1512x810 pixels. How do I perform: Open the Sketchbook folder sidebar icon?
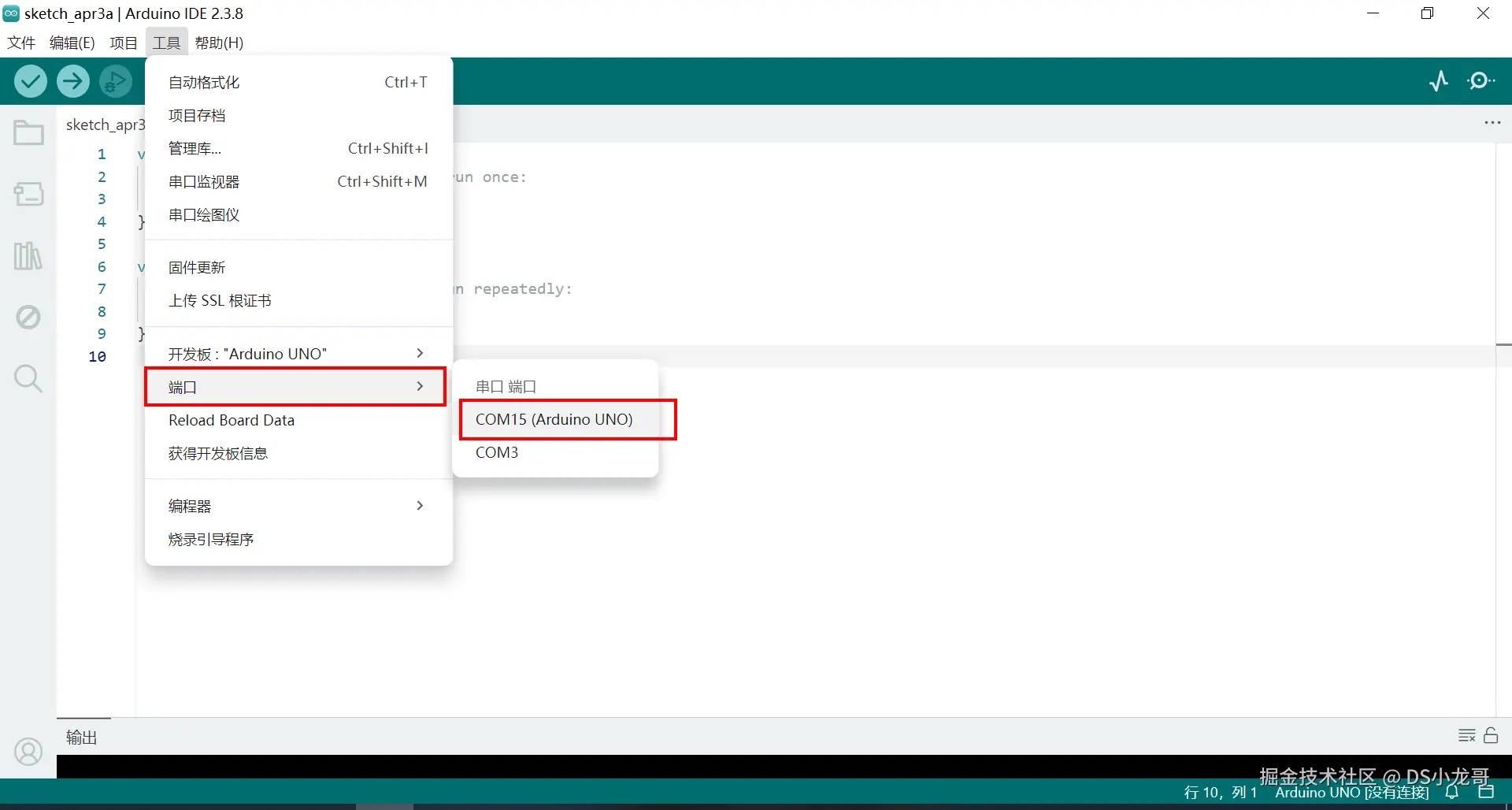click(28, 132)
